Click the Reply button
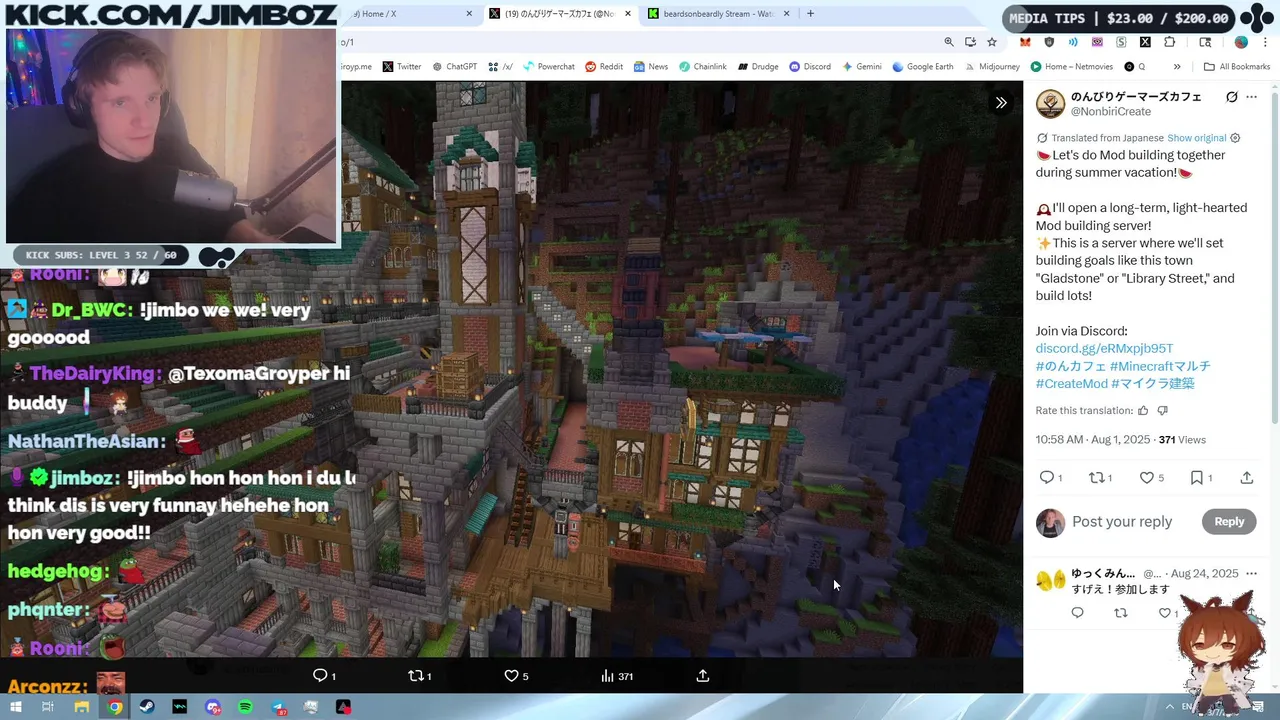 point(1229,521)
